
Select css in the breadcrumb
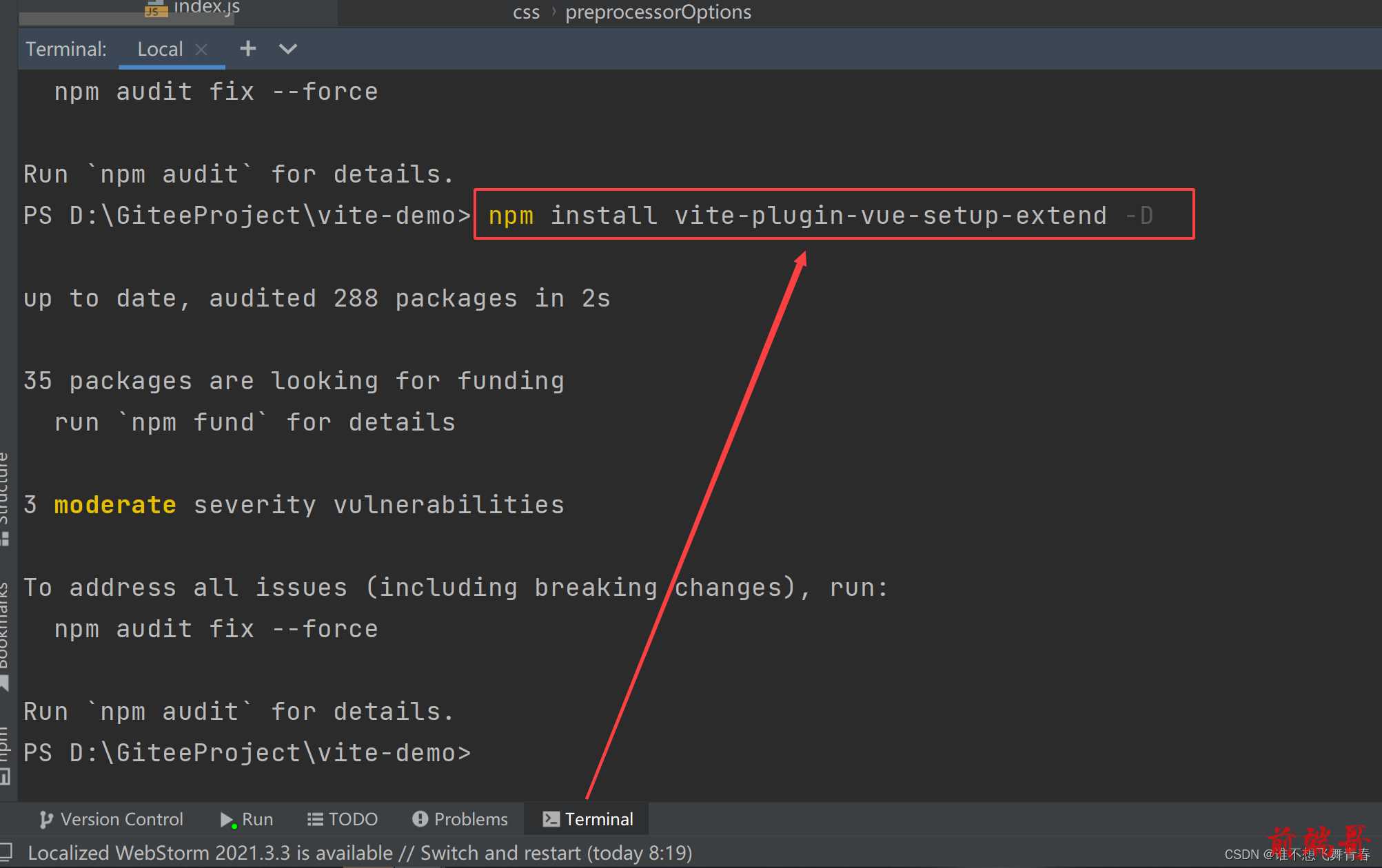pyautogui.click(x=526, y=12)
